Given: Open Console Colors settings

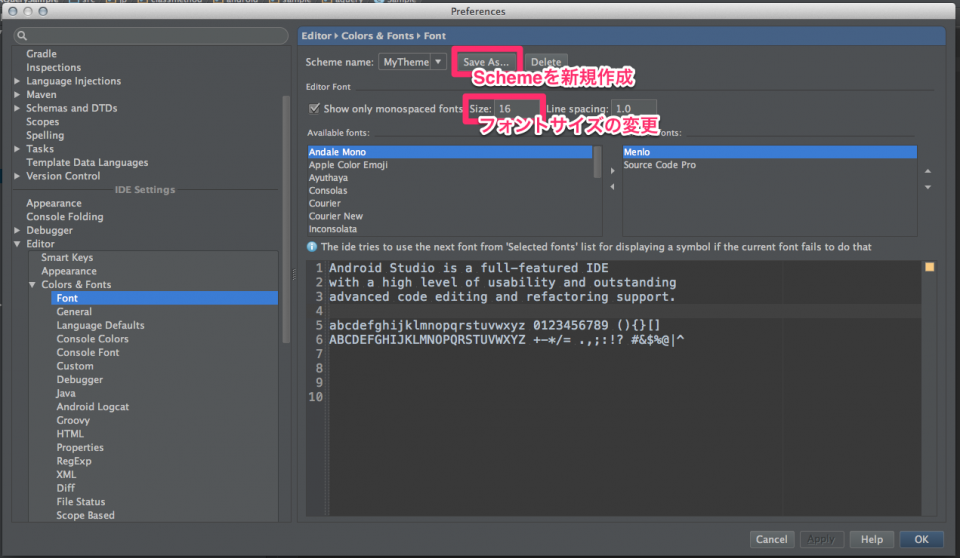Looking at the screenshot, I should [92, 339].
